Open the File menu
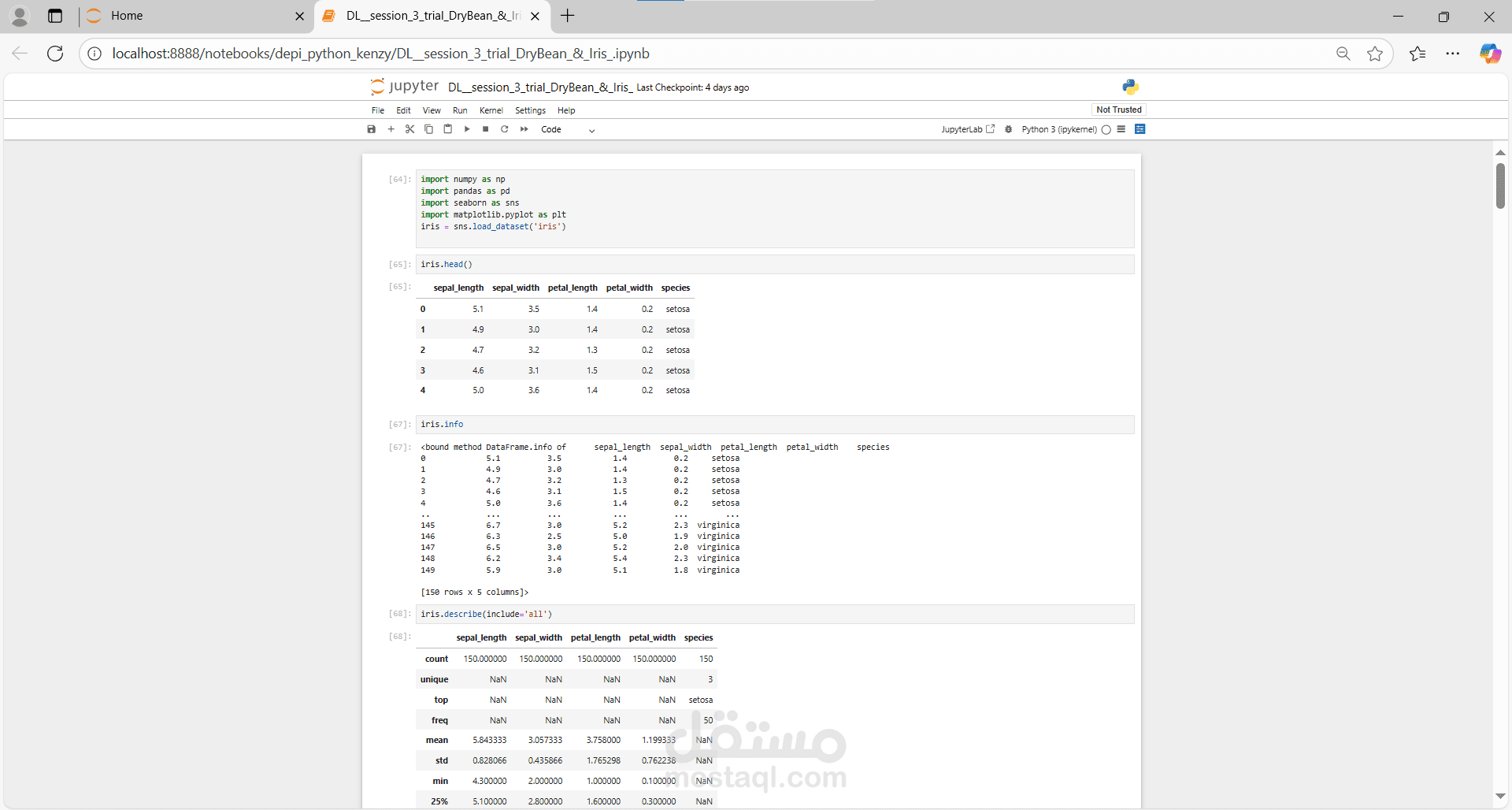Viewport: 1512px width, 810px height. click(378, 110)
